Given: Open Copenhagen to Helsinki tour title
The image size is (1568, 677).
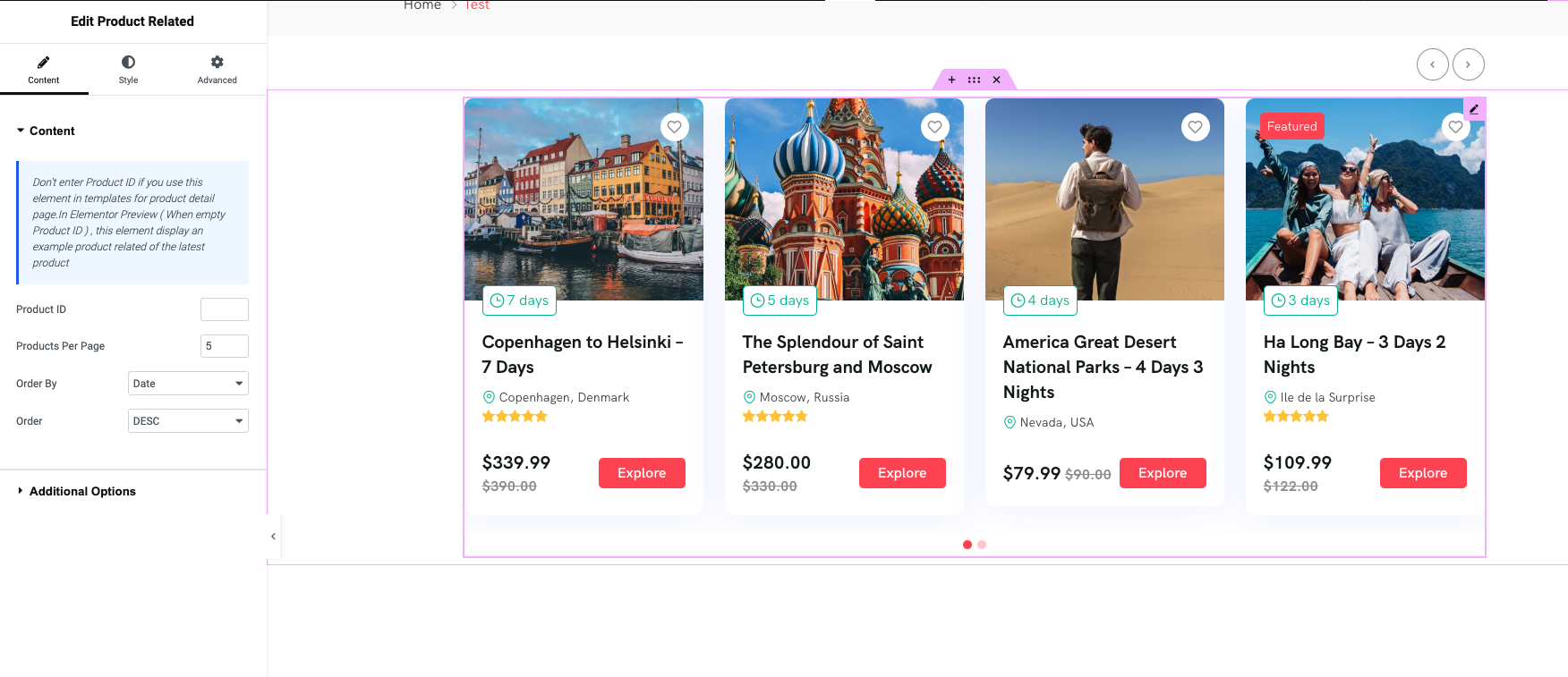Looking at the screenshot, I should coord(583,354).
